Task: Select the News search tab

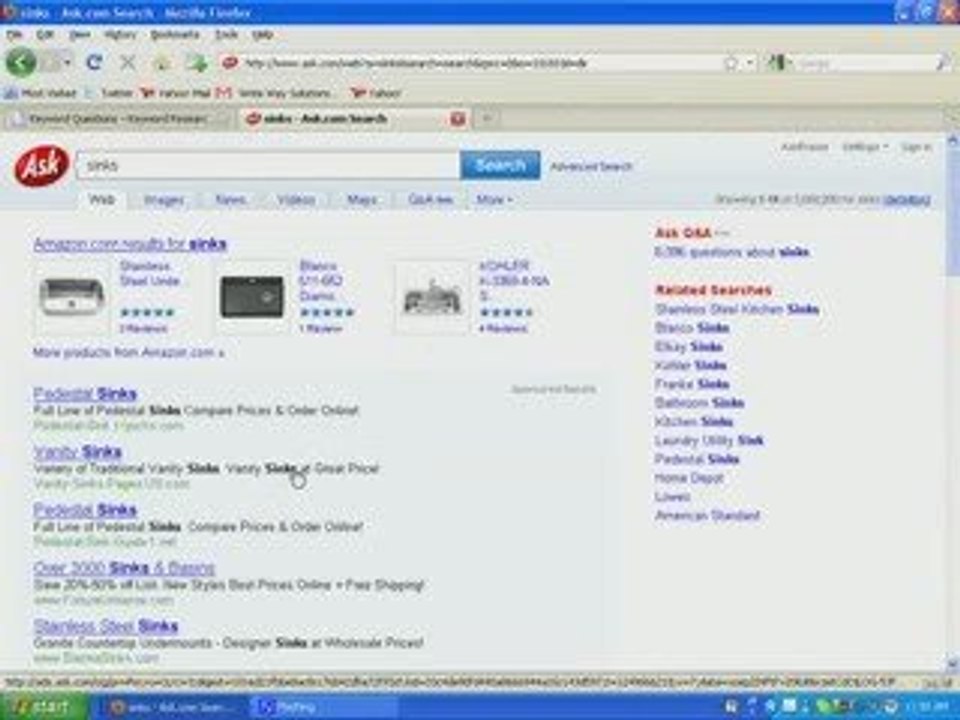Action: pyautogui.click(x=230, y=200)
